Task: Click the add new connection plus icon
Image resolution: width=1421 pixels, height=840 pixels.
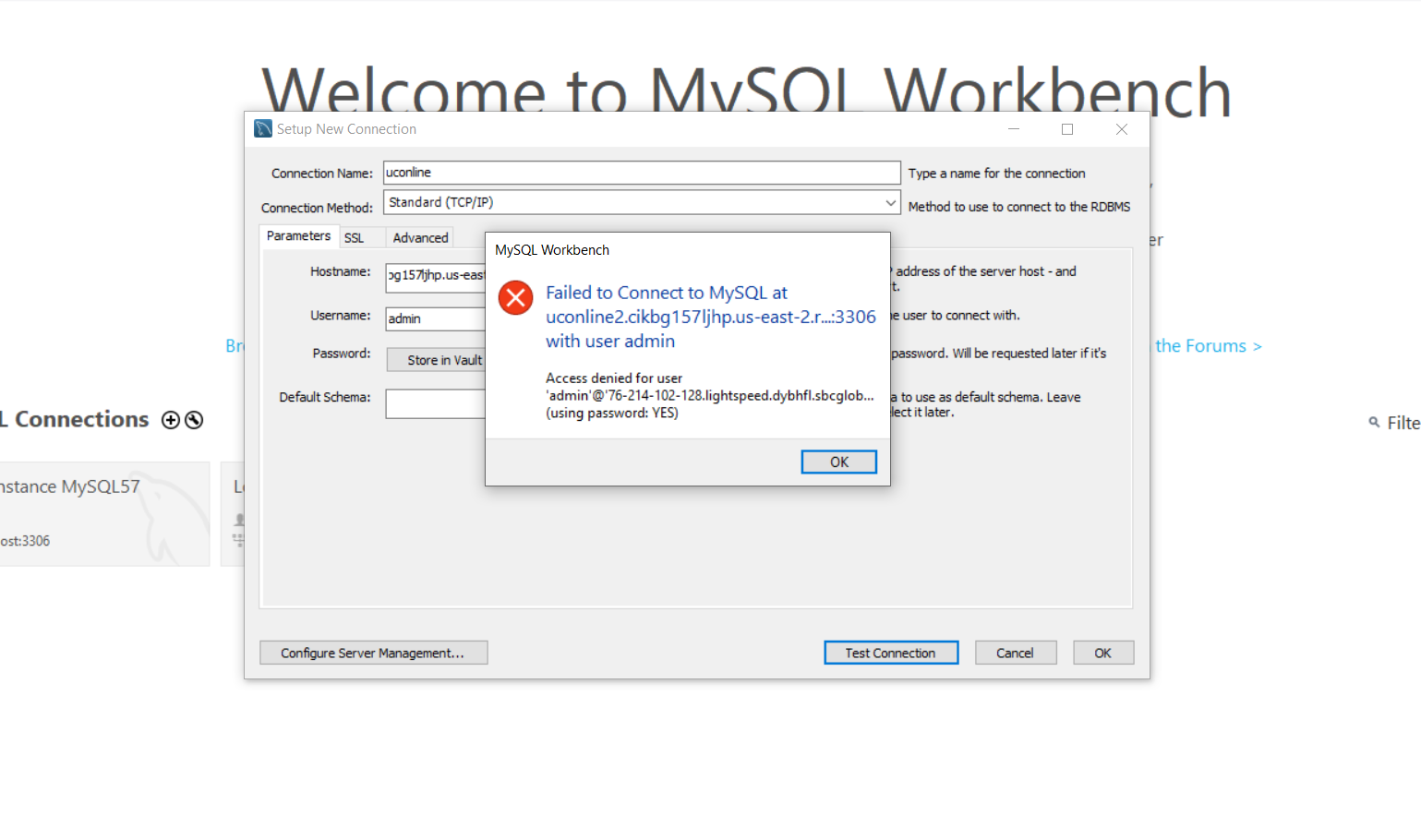Action: tap(171, 420)
